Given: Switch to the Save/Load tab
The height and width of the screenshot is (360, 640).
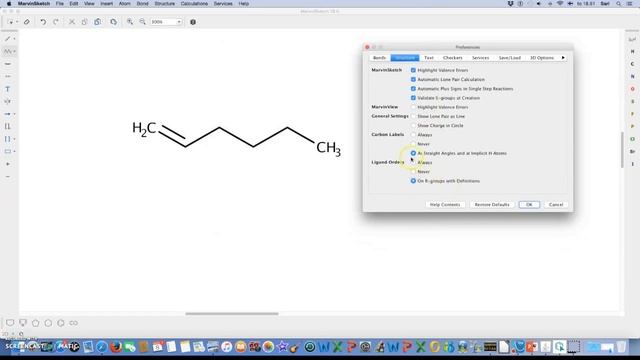Looking at the screenshot, I should 509,58.
